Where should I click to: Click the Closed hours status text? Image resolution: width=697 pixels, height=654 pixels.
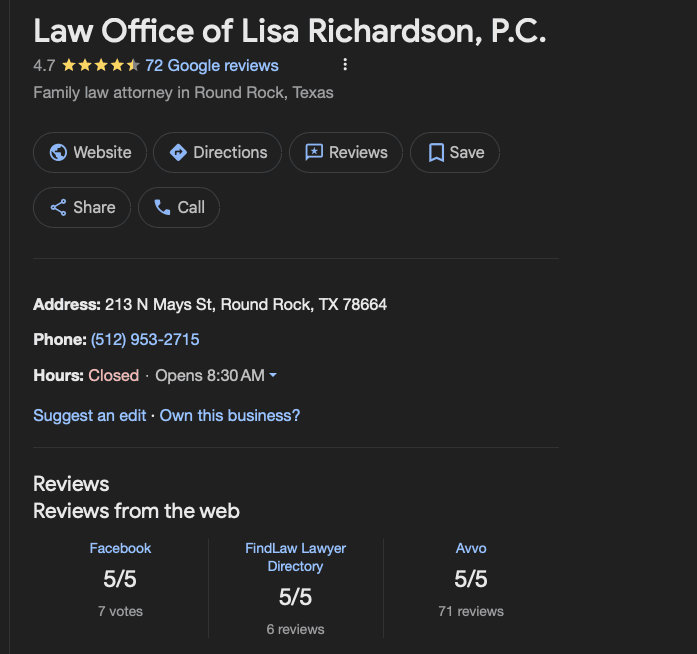click(113, 376)
